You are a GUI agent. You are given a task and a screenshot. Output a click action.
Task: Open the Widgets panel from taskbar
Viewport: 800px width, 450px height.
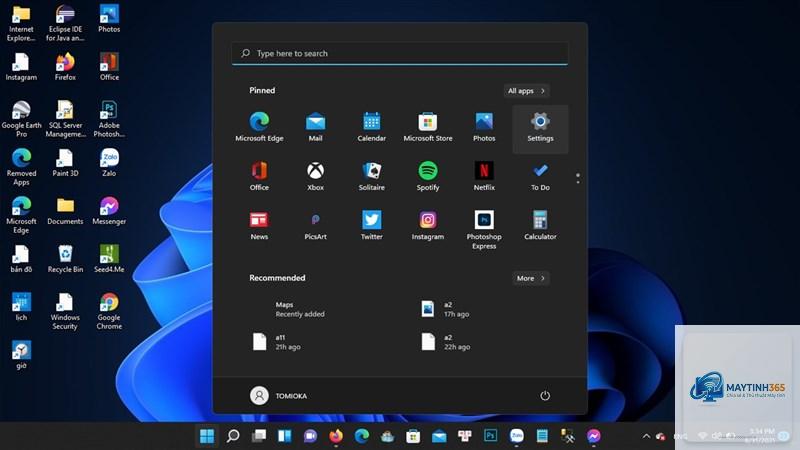pos(284,436)
